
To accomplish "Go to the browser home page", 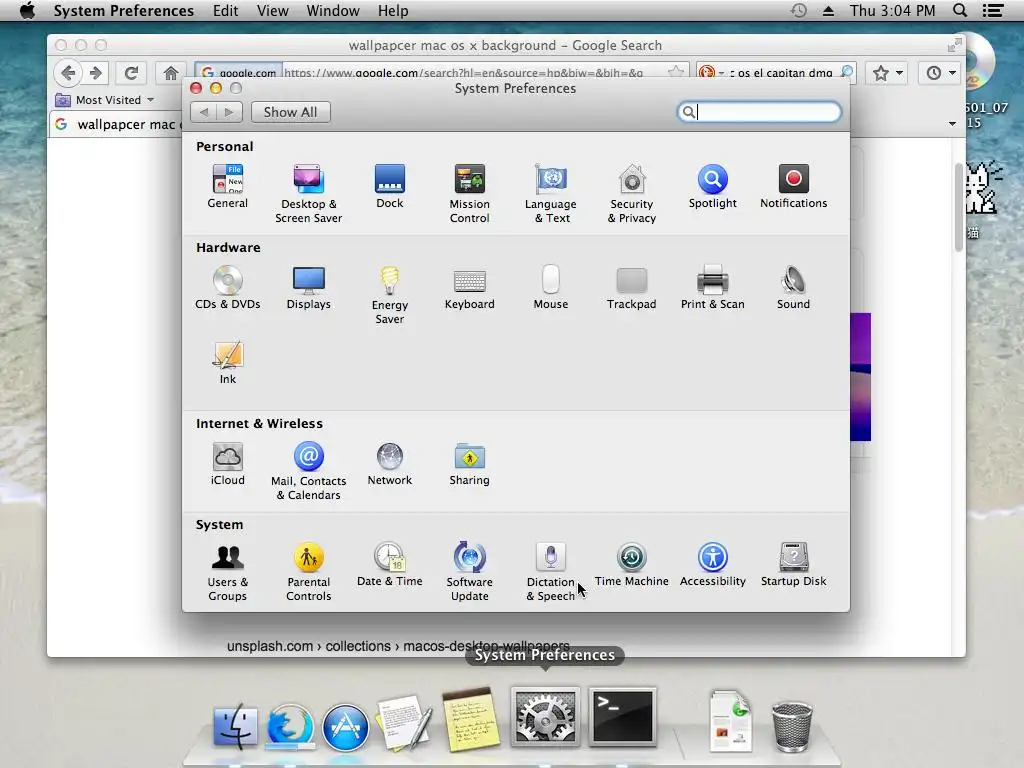I will tap(170, 73).
